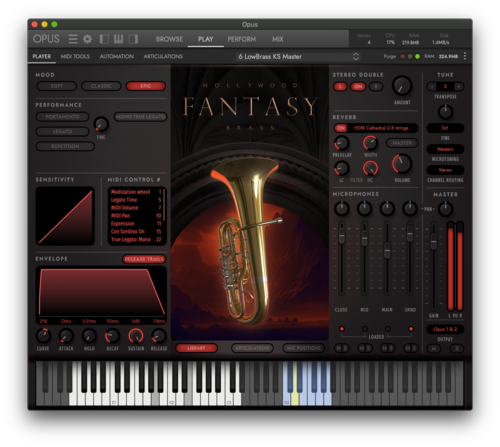Screen dimensions: 500x447
Task: Click the Reverb Width knob
Action: (x=370, y=143)
